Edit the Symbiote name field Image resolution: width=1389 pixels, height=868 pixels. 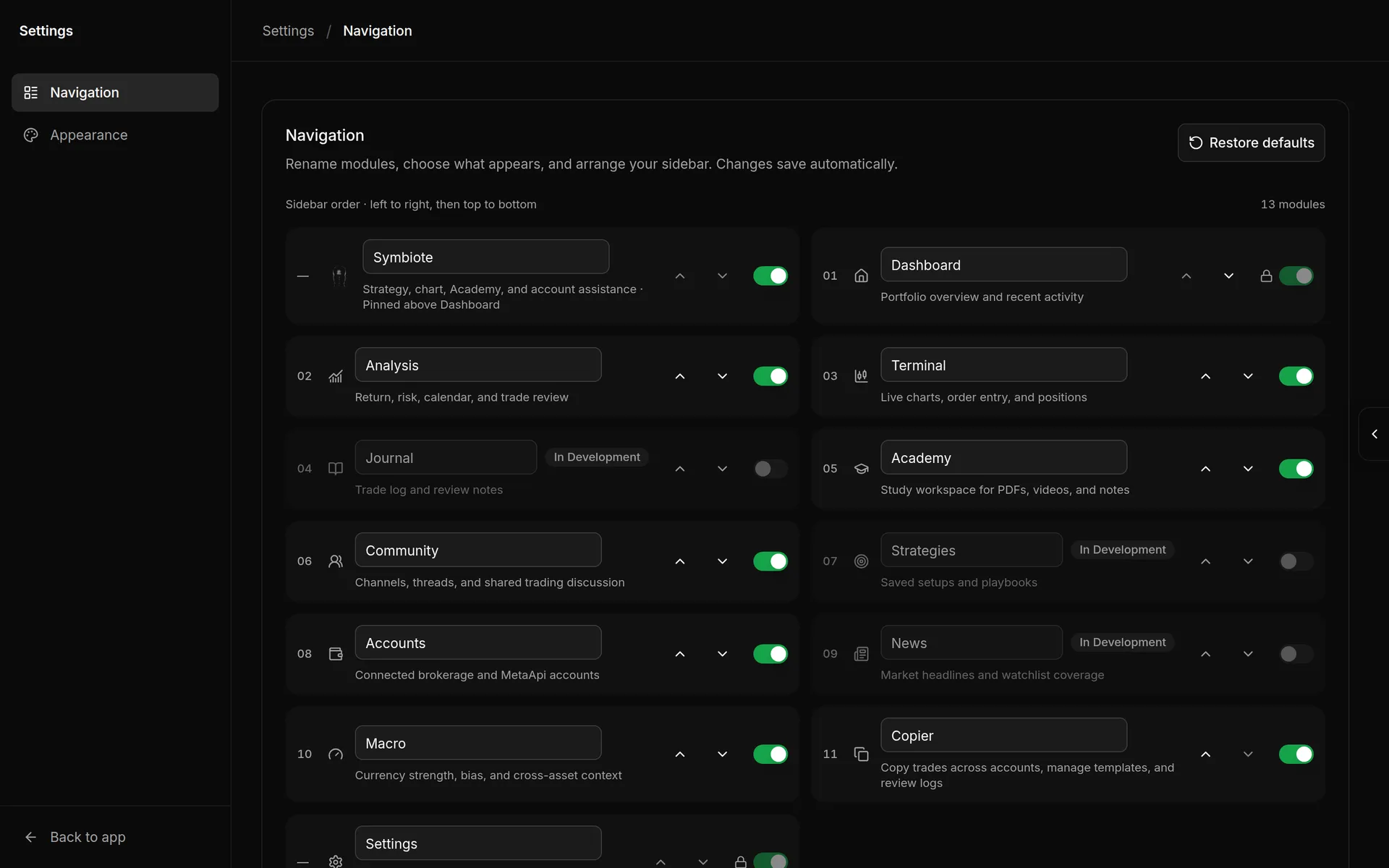click(485, 257)
